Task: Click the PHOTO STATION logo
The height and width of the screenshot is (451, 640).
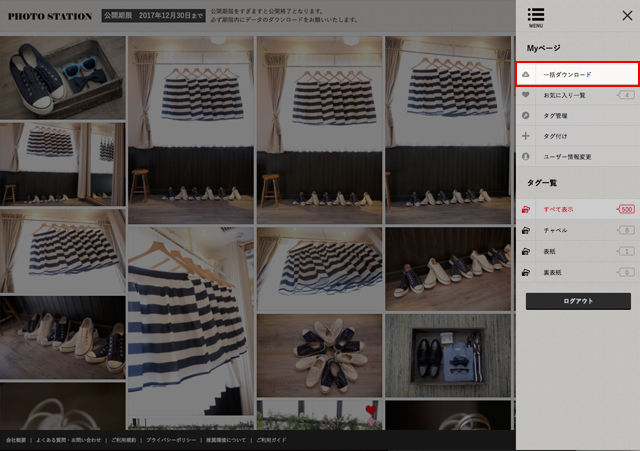Action: click(49, 17)
